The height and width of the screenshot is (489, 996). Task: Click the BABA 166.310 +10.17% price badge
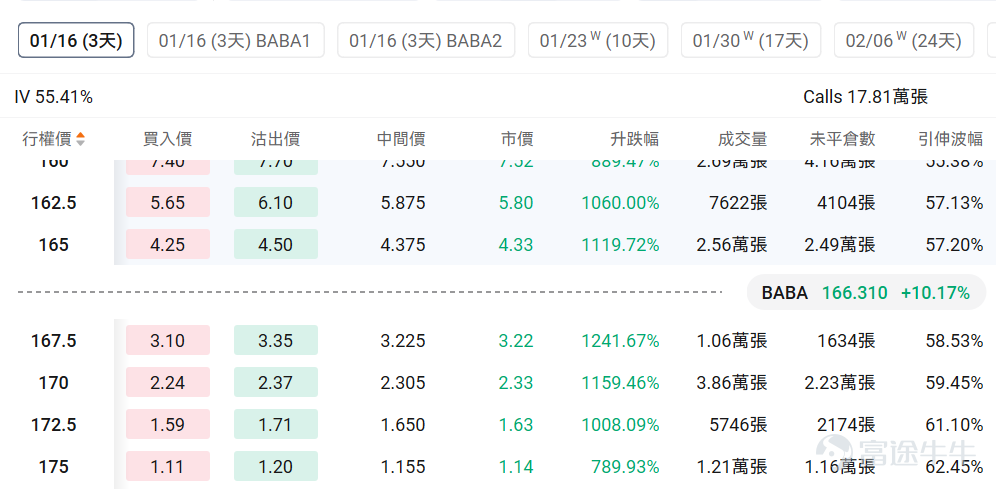click(x=866, y=293)
